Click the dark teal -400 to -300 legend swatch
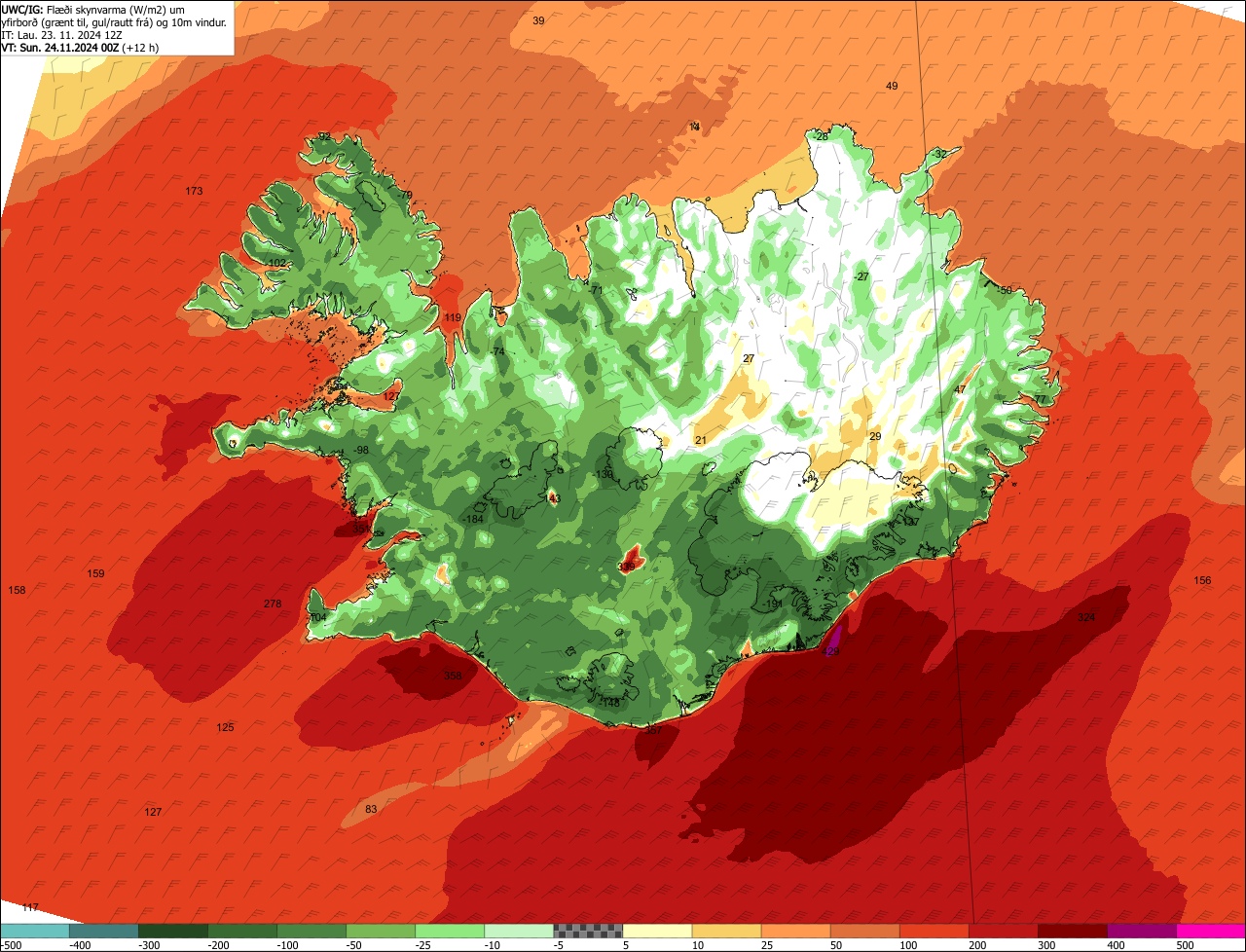1246x952 pixels. tap(104, 931)
